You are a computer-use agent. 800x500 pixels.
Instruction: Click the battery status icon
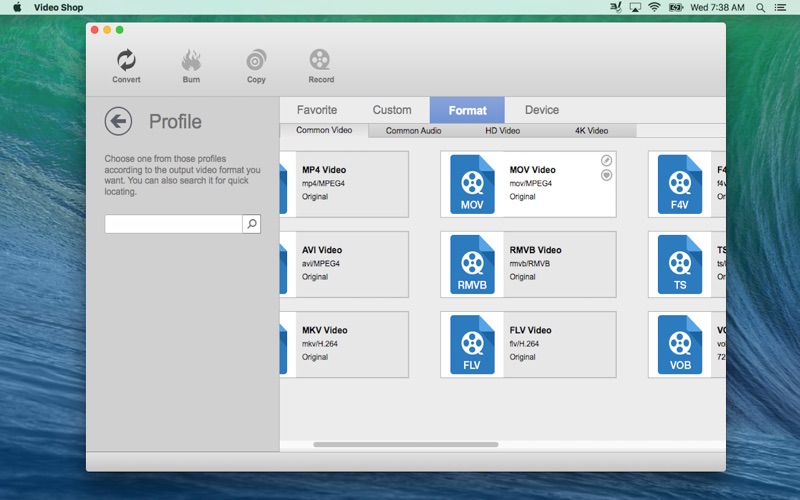[676, 7]
